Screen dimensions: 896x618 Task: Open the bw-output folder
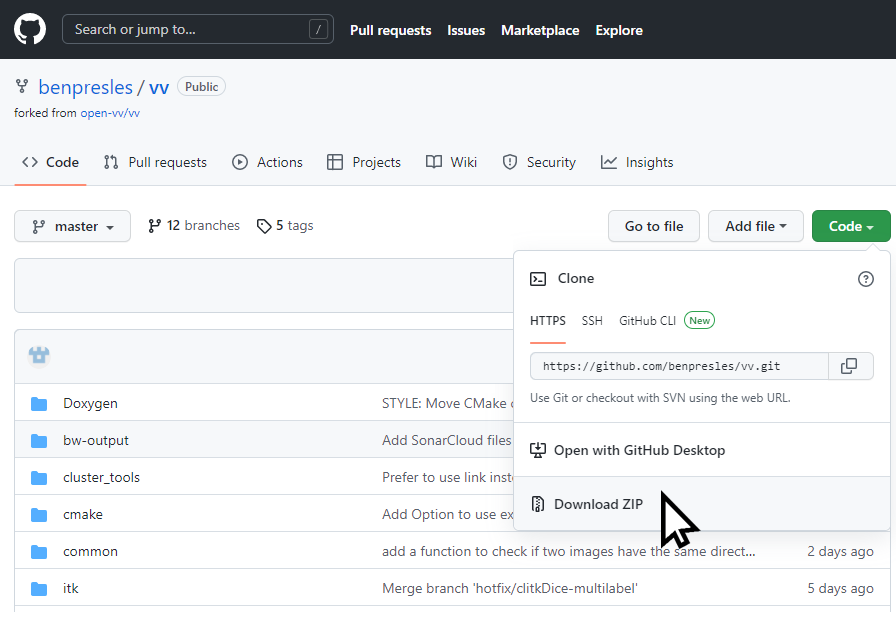click(95, 440)
